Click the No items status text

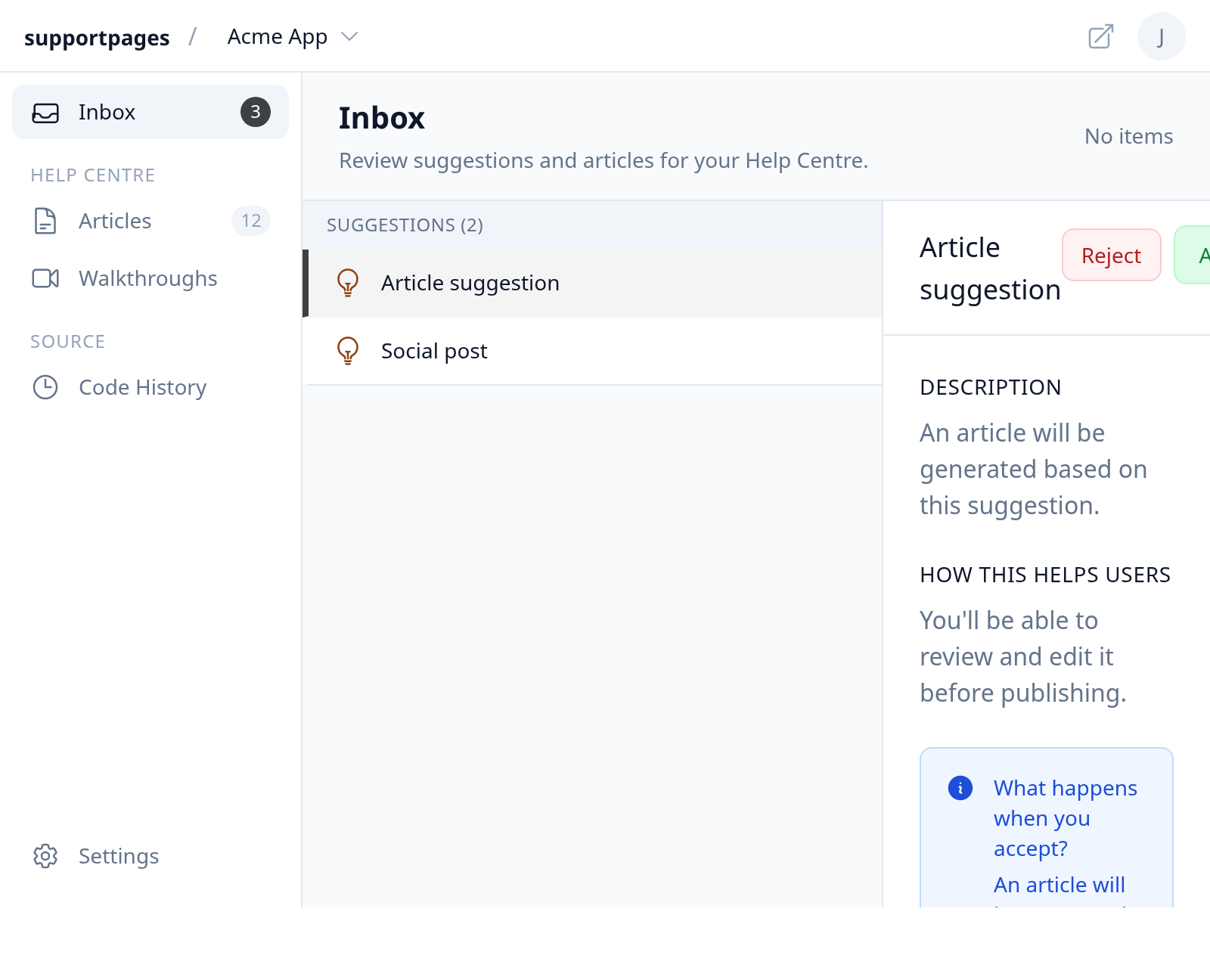(x=1128, y=136)
